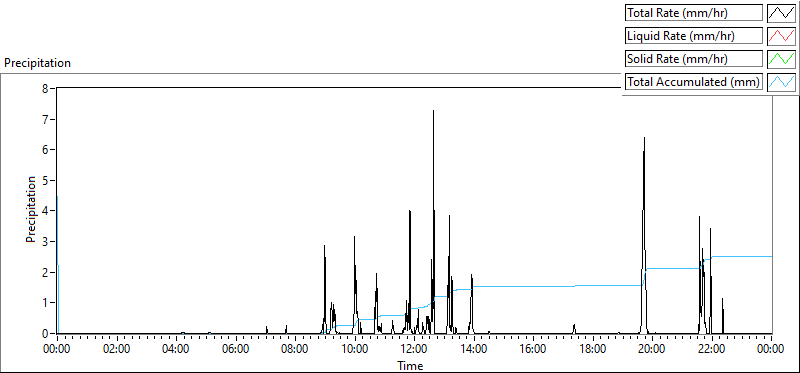The height and width of the screenshot is (373, 800).
Task: Click the 06:00 time axis label
Action: (236, 349)
